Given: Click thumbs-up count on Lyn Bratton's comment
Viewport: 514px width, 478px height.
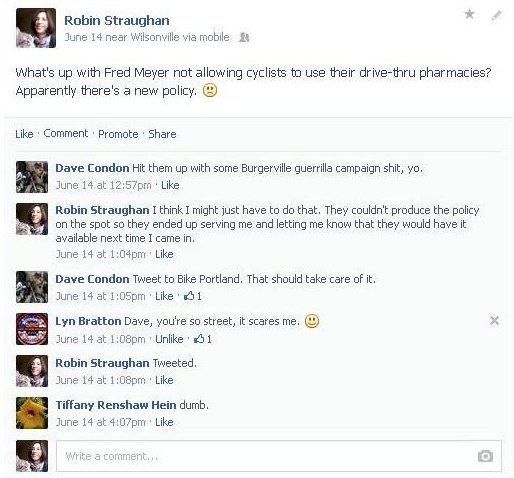Looking at the screenshot, I should (x=203, y=339).
